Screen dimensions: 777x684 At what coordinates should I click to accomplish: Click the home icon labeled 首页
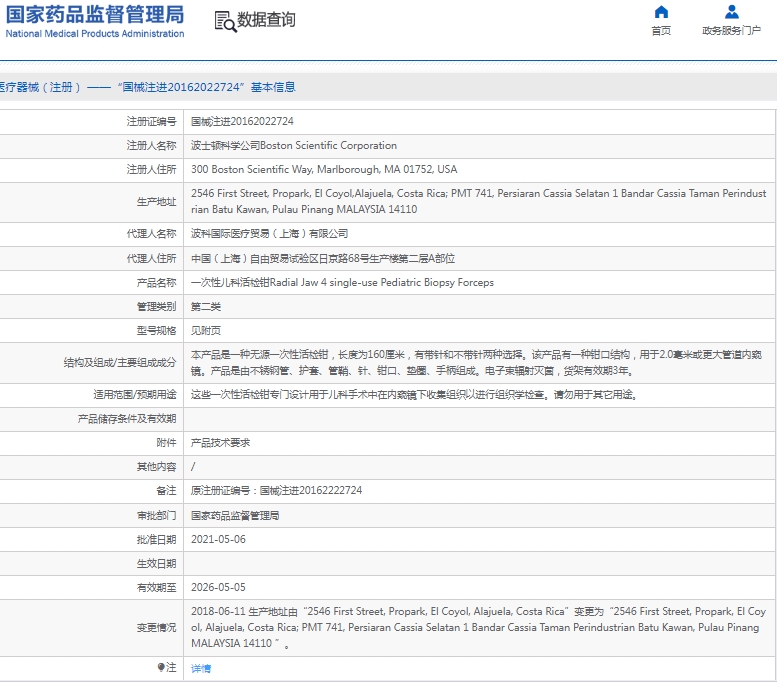tap(661, 11)
